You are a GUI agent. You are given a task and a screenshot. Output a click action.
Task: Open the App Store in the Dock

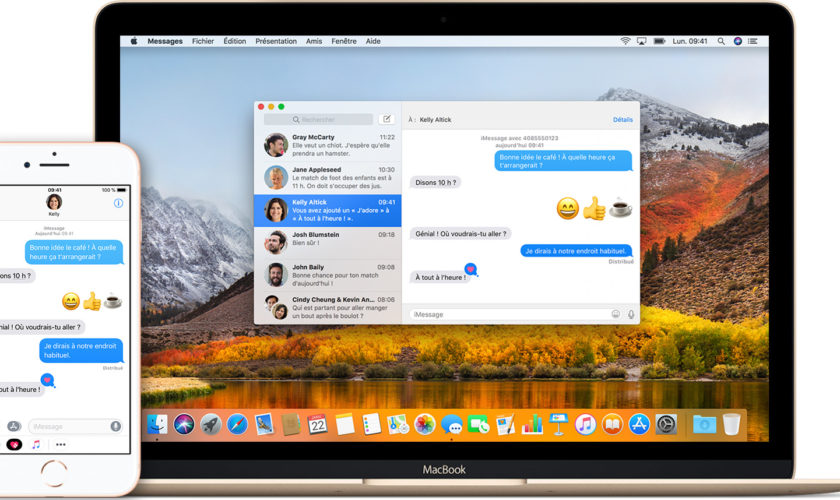639,424
